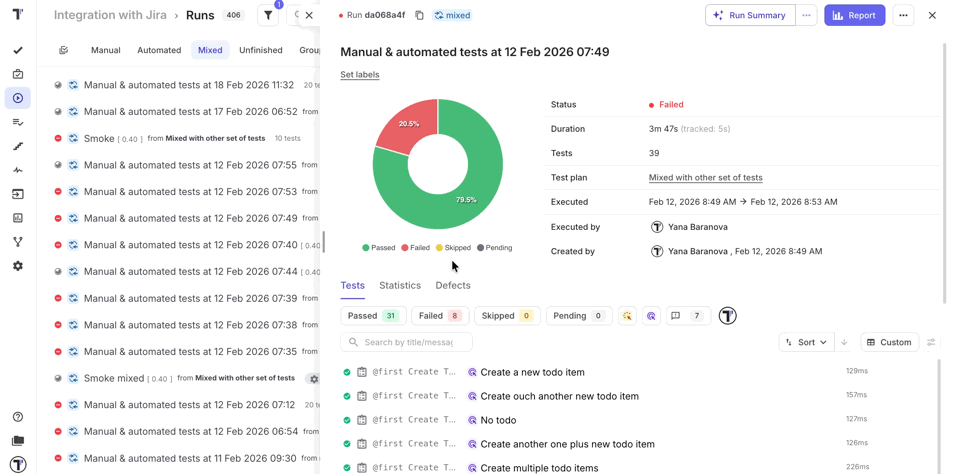Click the multi-select runs icon
This screenshot has height=474, width=960.
(64, 50)
